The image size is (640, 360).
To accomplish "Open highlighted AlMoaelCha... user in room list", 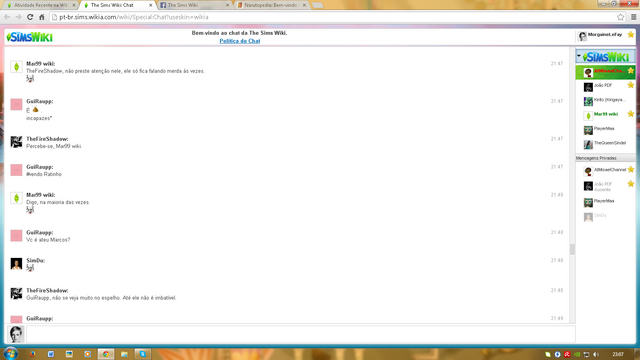I will (x=606, y=72).
